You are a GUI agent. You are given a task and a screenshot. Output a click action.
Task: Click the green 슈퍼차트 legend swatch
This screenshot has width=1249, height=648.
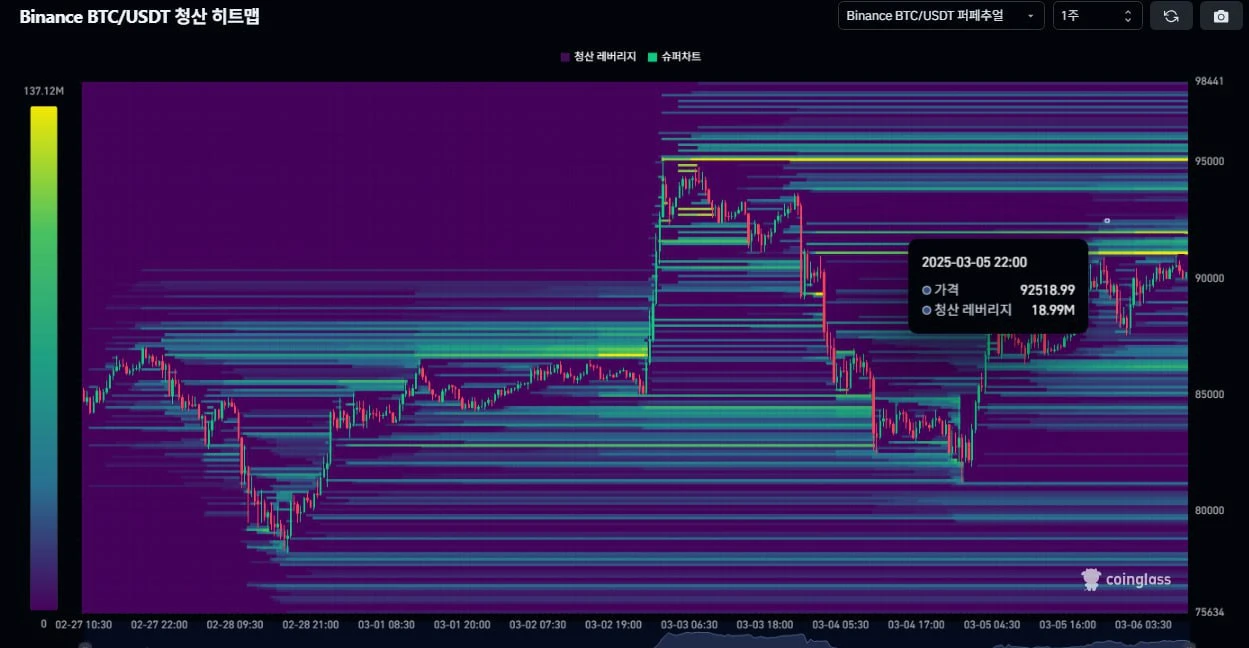pos(652,57)
